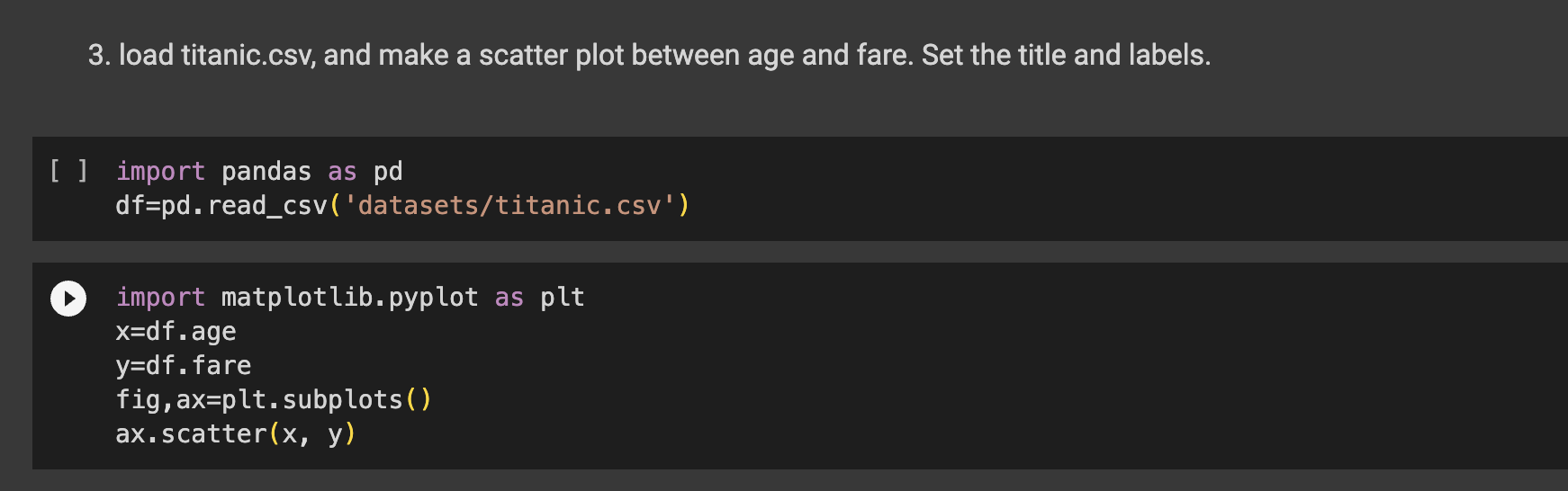Click 'matplotlib.pyplot' module name
This screenshot has height=491, width=1568.
pos(349,298)
